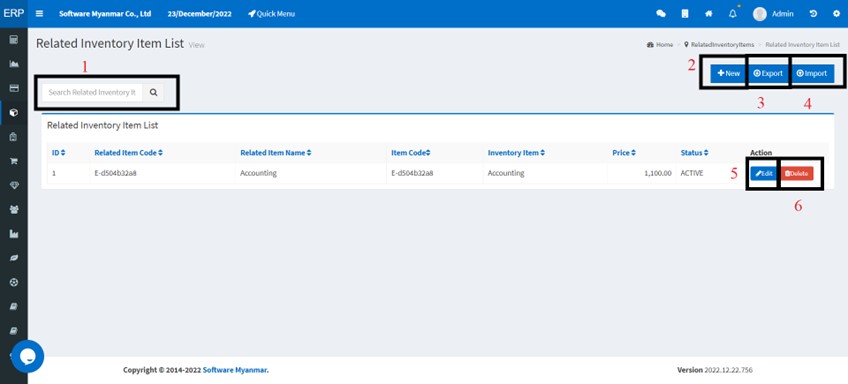Sort by ID column
Viewport: 848px width, 384px height.
58,153
